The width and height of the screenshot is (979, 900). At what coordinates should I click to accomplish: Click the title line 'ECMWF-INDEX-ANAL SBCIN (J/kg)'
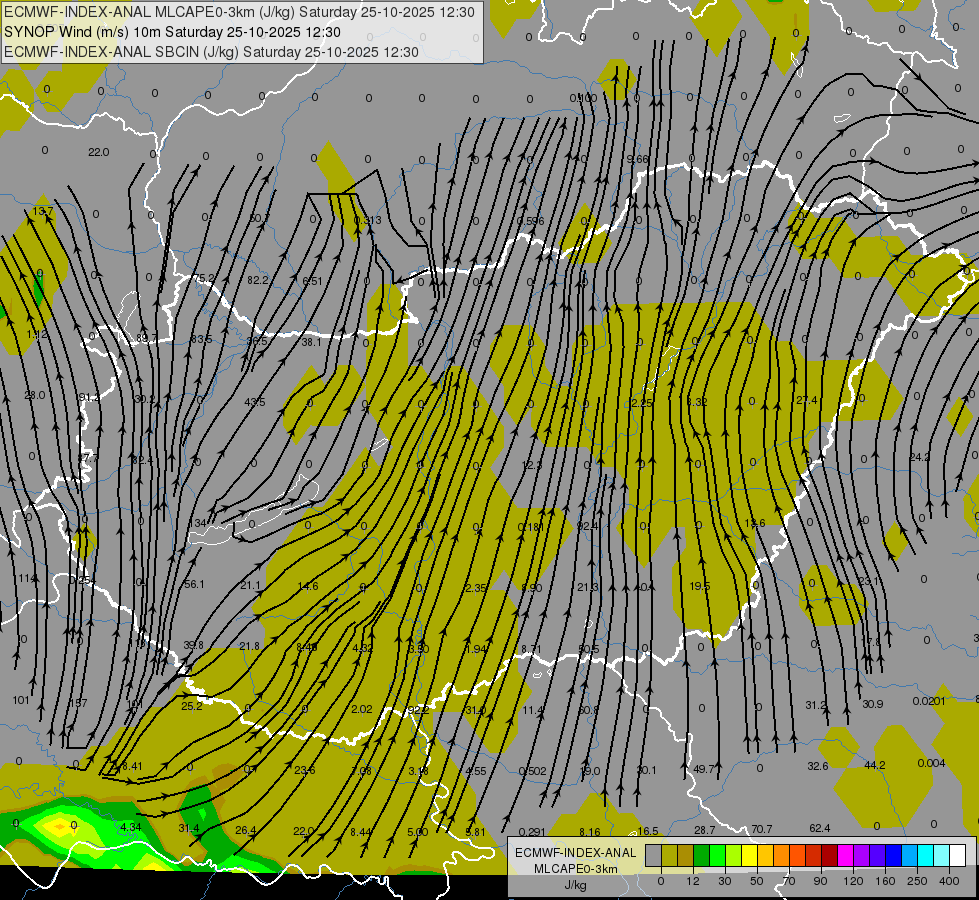click(x=121, y=52)
